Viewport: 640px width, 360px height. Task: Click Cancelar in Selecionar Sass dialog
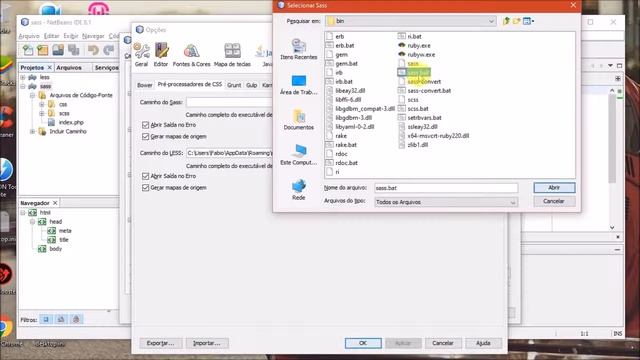click(x=554, y=201)
